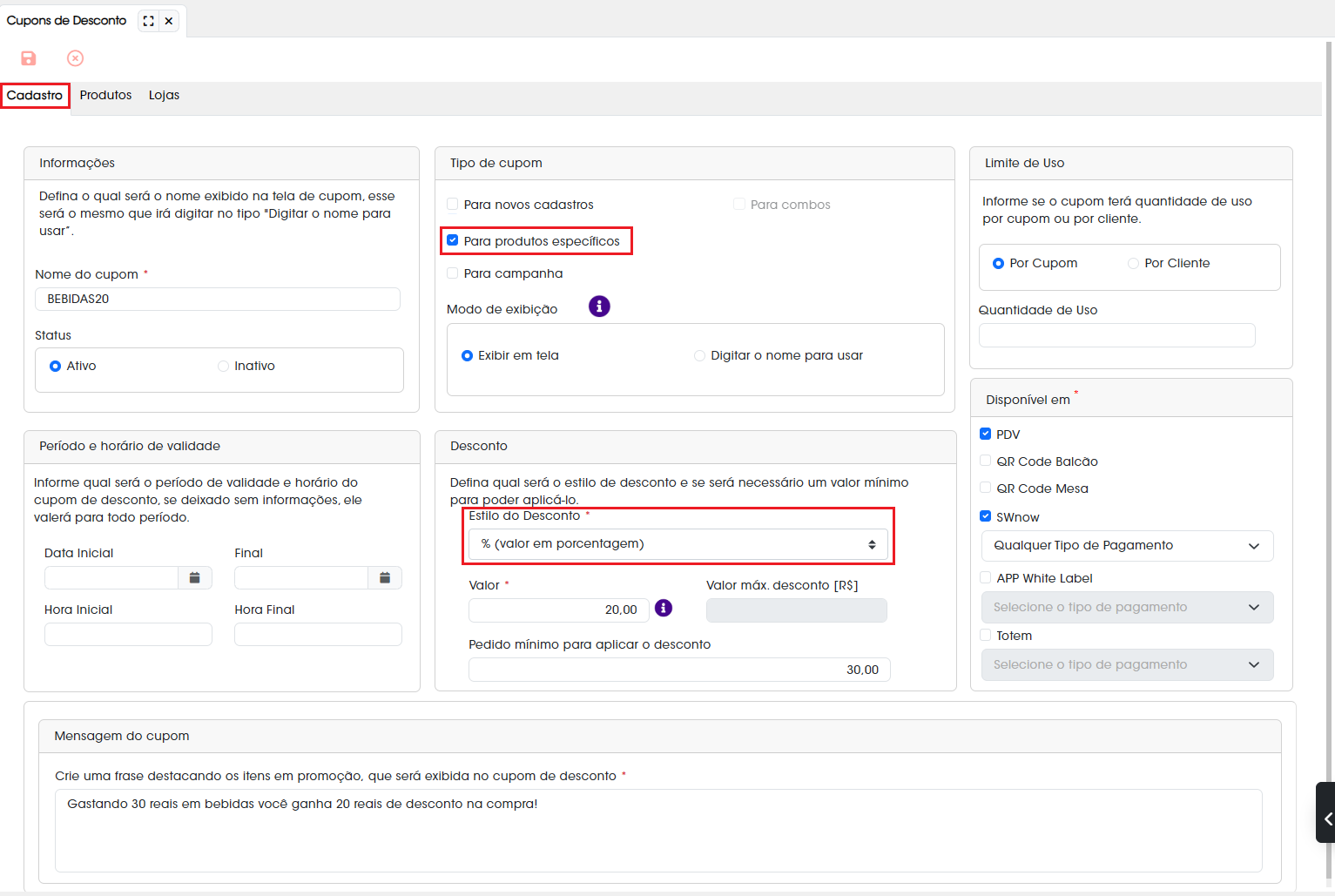Open the Estilo do Desconto dropdown

[x=678, y=544]
